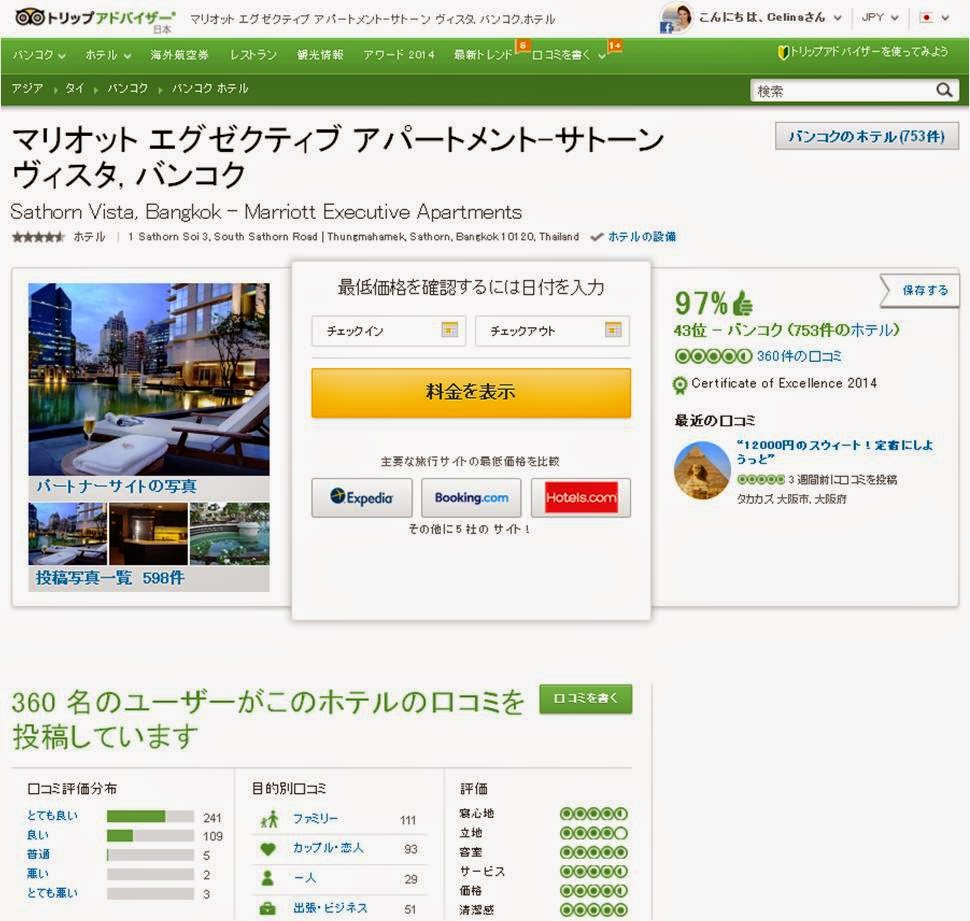Click 投稿写真一覧 598件 link

click(x=110, y=578)
